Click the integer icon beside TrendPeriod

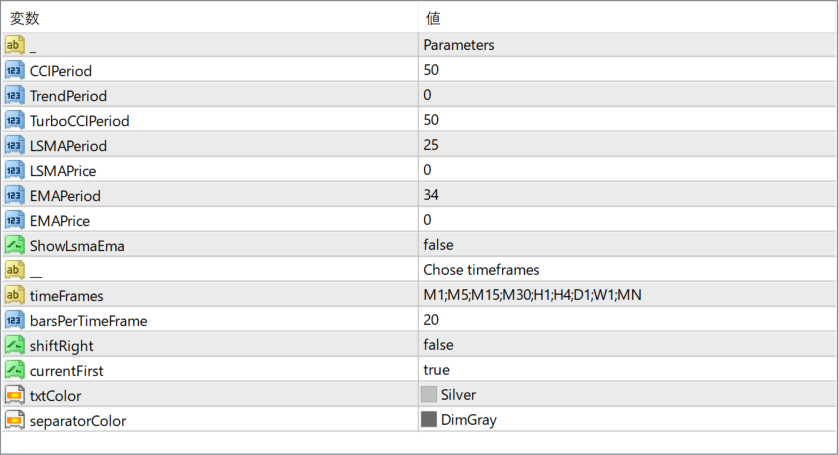click(14, 95)
